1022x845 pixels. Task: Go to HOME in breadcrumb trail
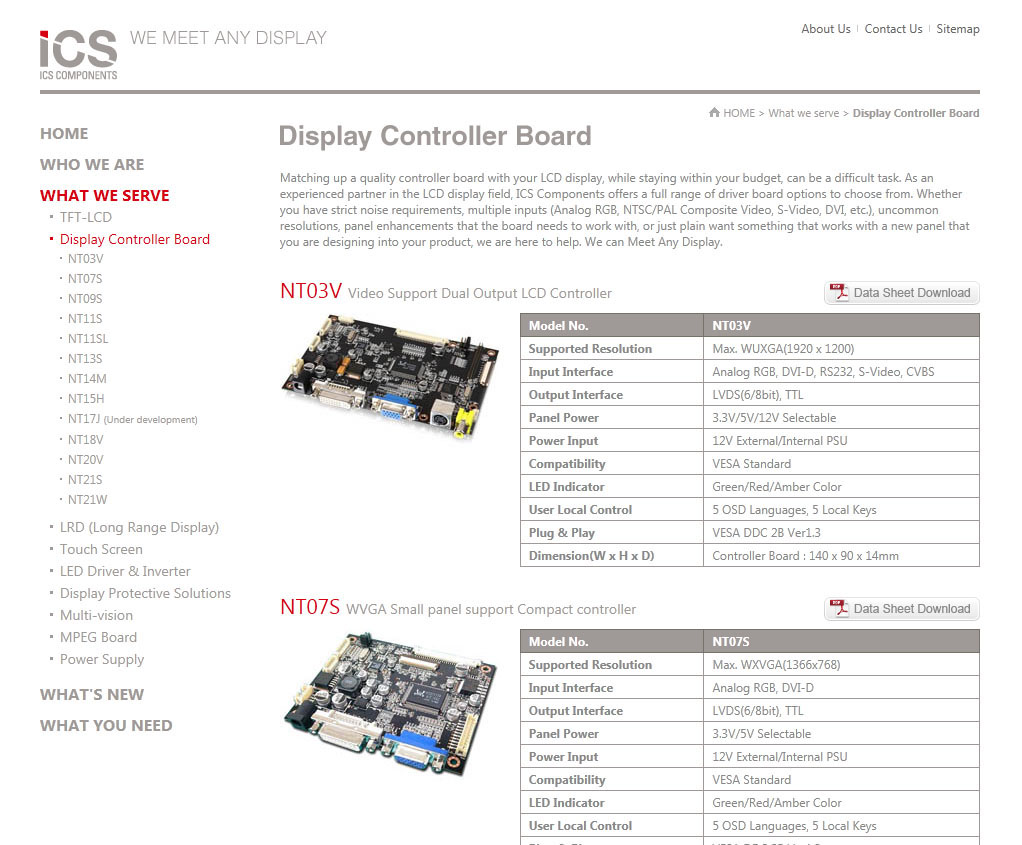738,113
